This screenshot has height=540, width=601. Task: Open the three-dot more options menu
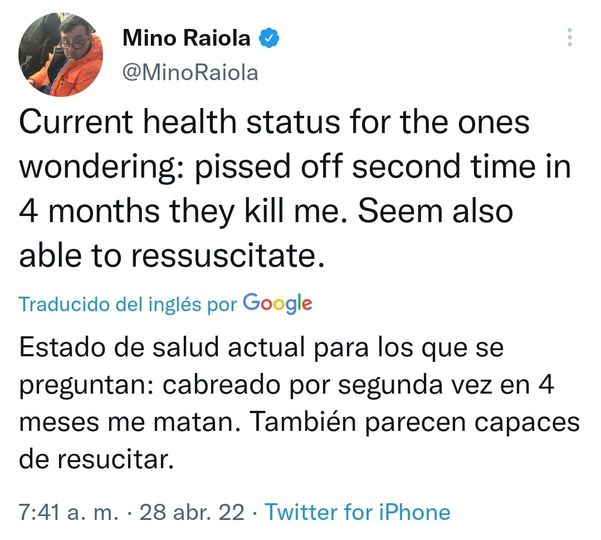570,39
